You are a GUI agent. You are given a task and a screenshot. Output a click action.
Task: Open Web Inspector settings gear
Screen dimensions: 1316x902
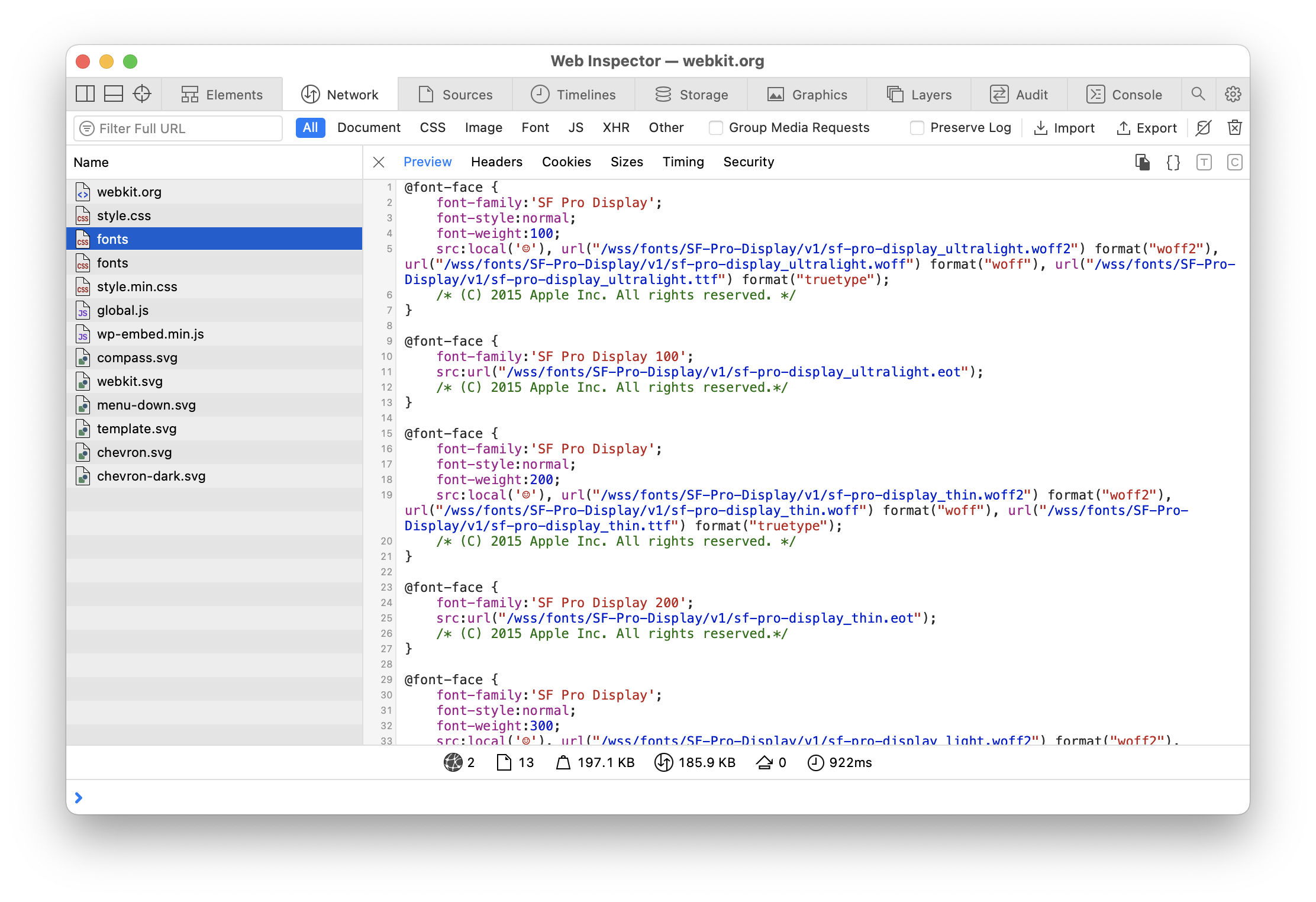(1233, 94)
